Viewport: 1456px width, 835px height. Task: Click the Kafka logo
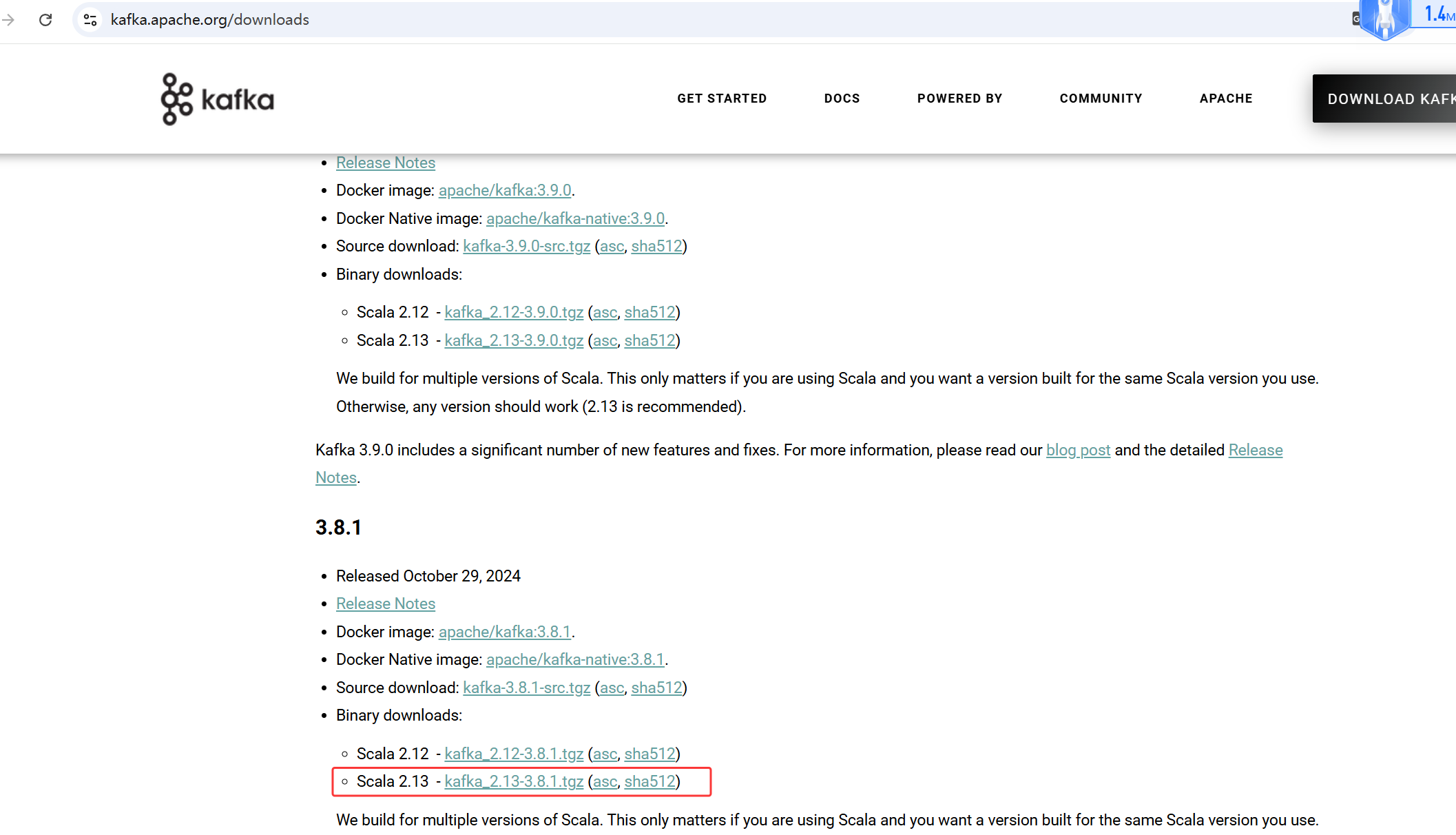tap(217, 99)
